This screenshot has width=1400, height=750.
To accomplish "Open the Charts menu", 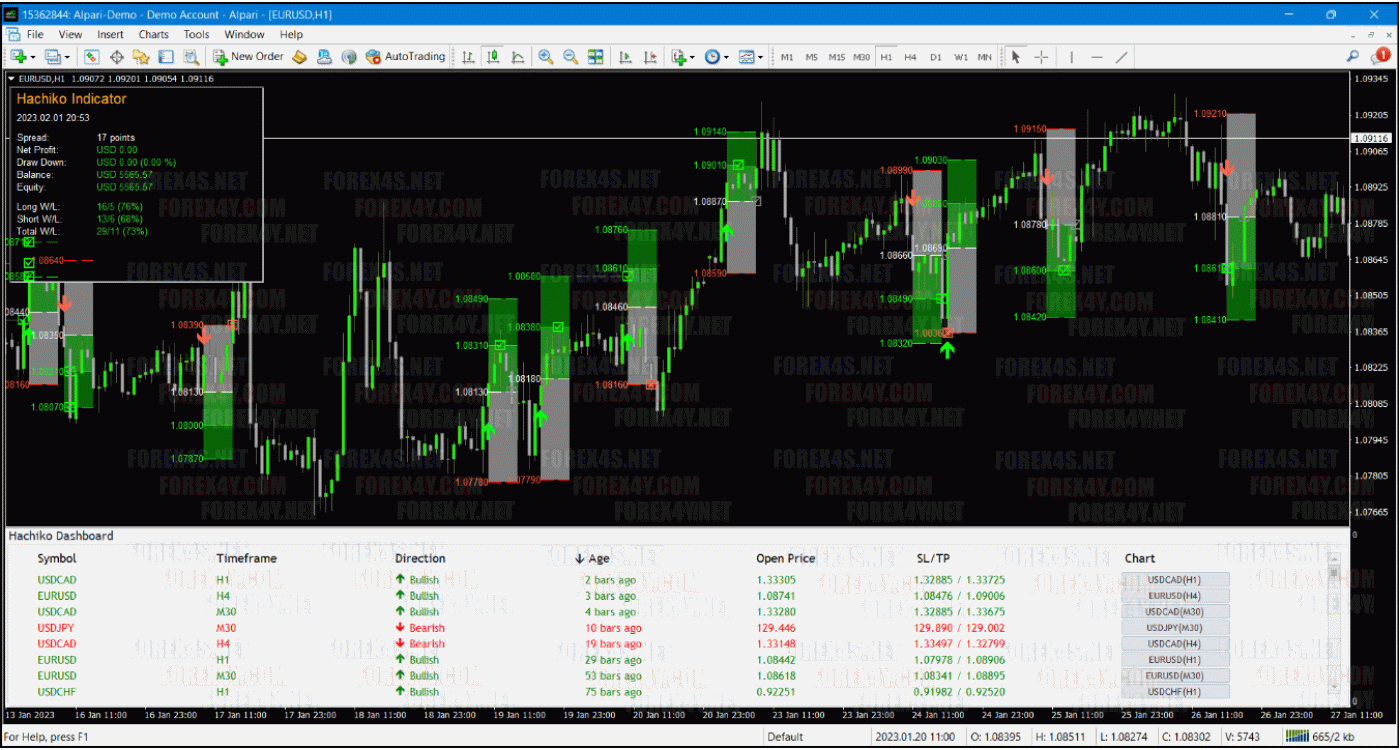I will [153, 34].
